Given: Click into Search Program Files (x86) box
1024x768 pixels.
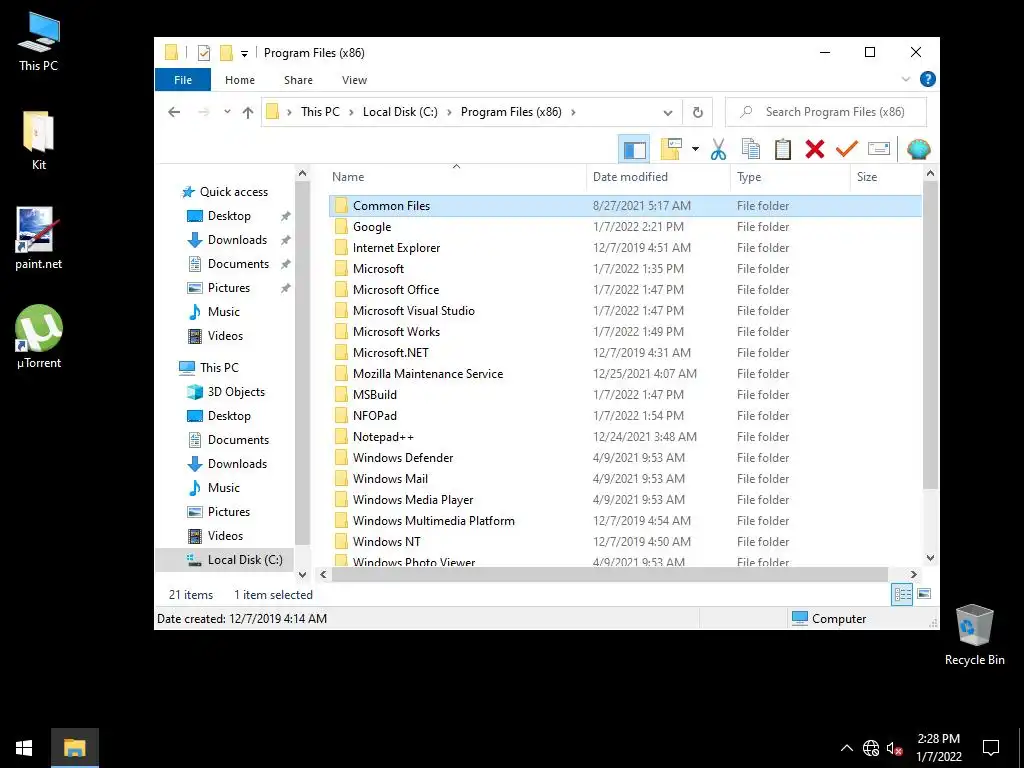Looking at the screenshot, I should (826, 112).
